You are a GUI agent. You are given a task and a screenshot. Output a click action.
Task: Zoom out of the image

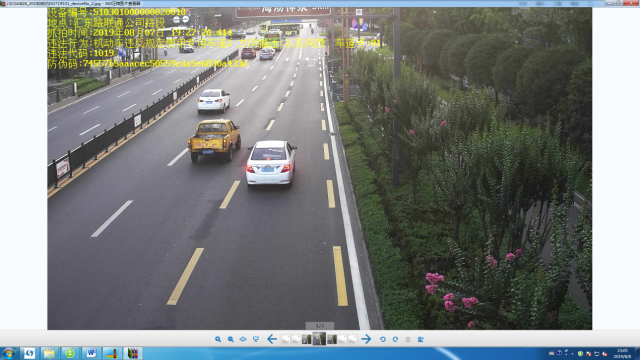pyautogui.click(x=231, y=339)
